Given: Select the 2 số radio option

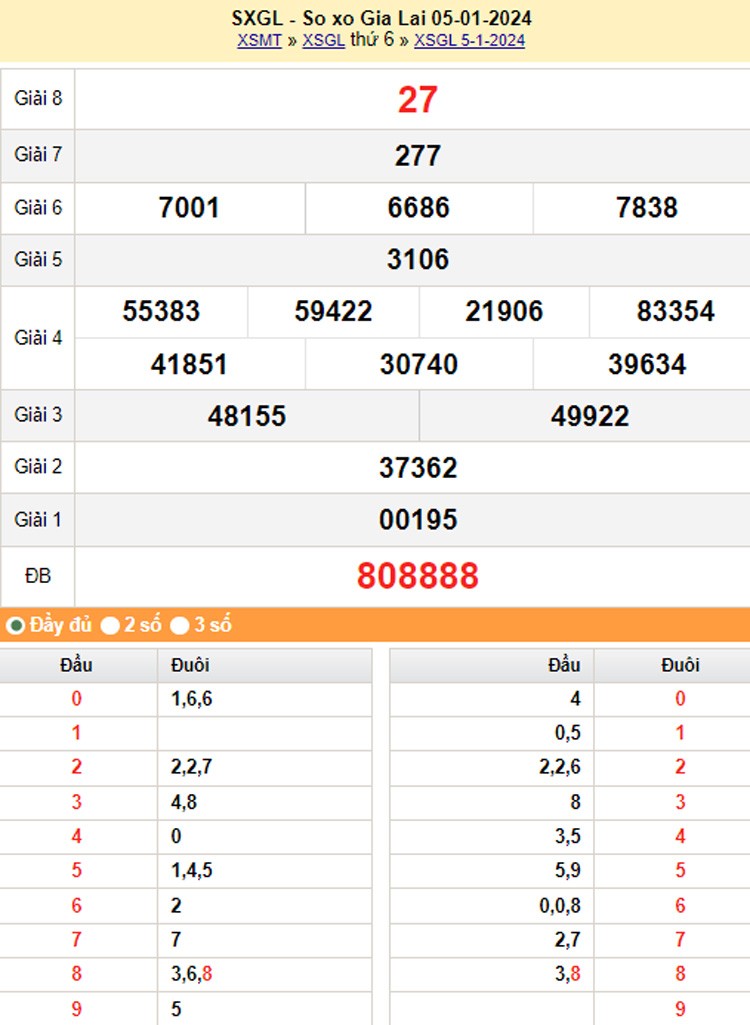Looking at the screenshot, I should 110,626.
